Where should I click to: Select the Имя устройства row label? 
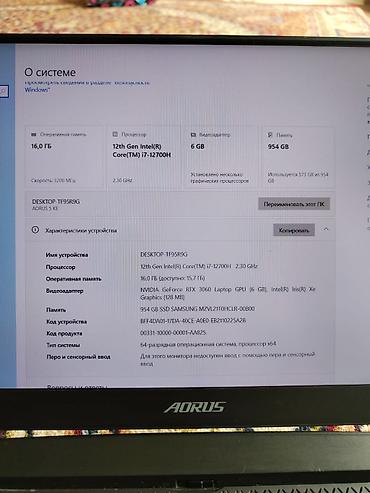coord(67,255)
